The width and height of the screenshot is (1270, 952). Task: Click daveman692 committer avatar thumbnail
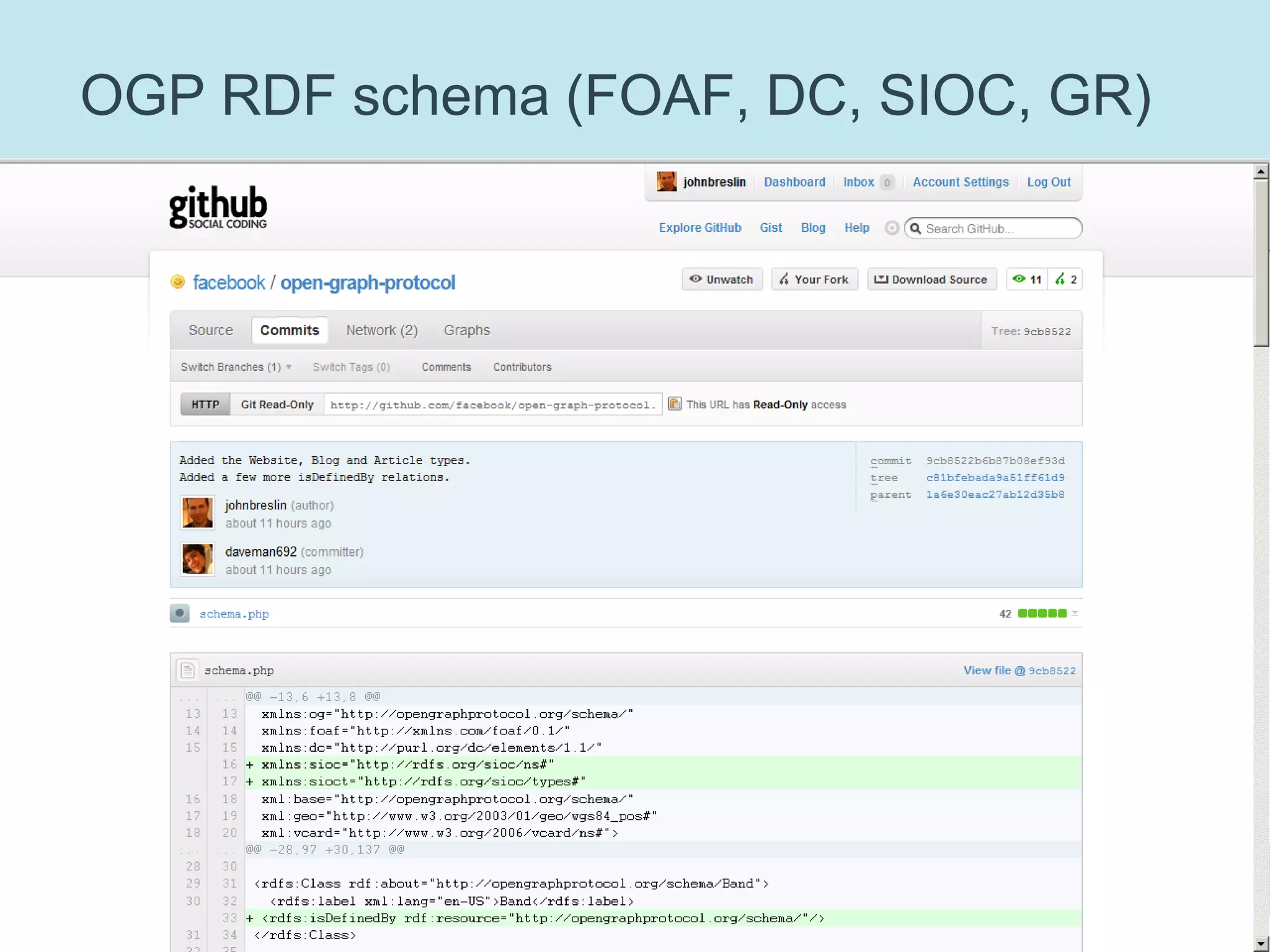pyautogui.click(x=197, y=559)
